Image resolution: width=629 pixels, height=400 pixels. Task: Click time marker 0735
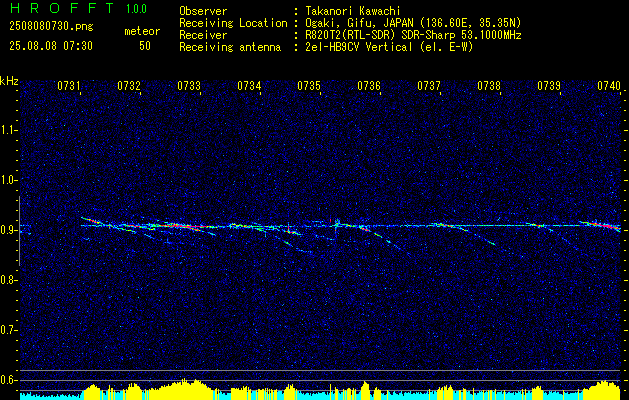coord(309,85)
